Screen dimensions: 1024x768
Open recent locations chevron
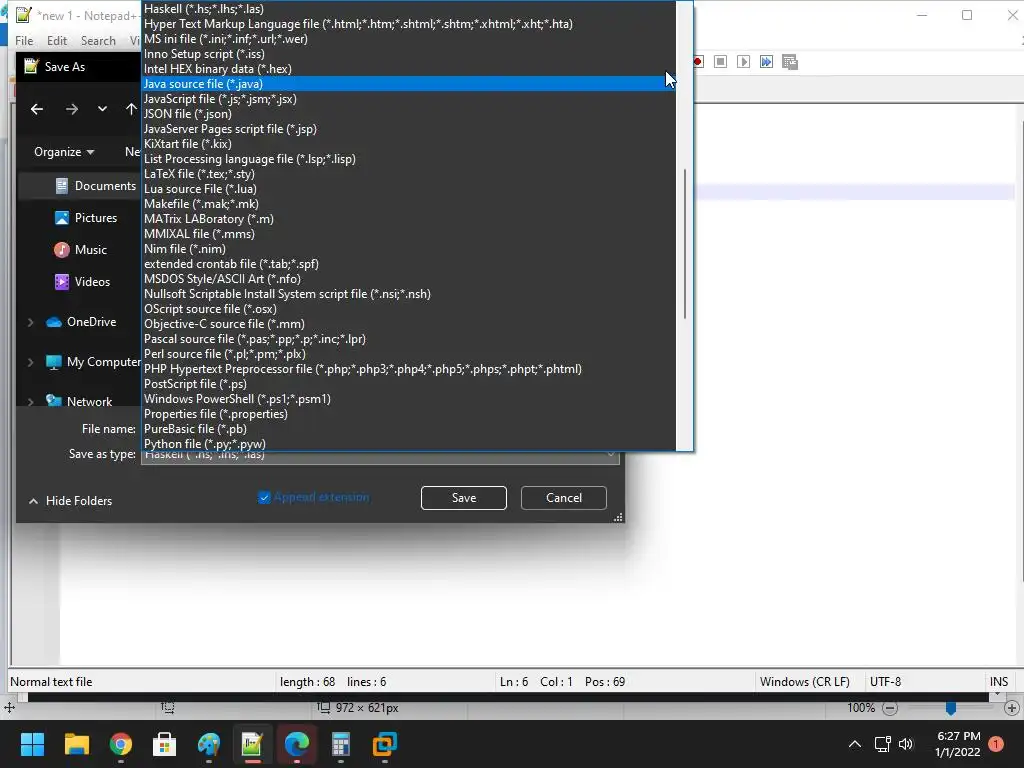tap(103, 109)
